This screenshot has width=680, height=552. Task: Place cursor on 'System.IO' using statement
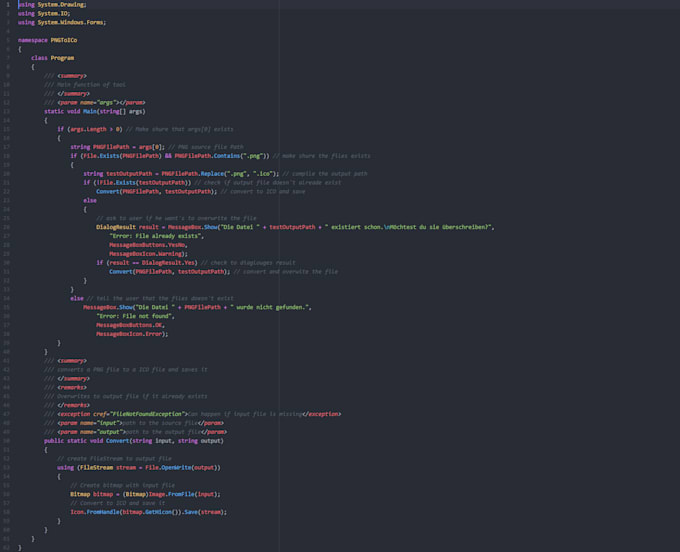(53, 13)
